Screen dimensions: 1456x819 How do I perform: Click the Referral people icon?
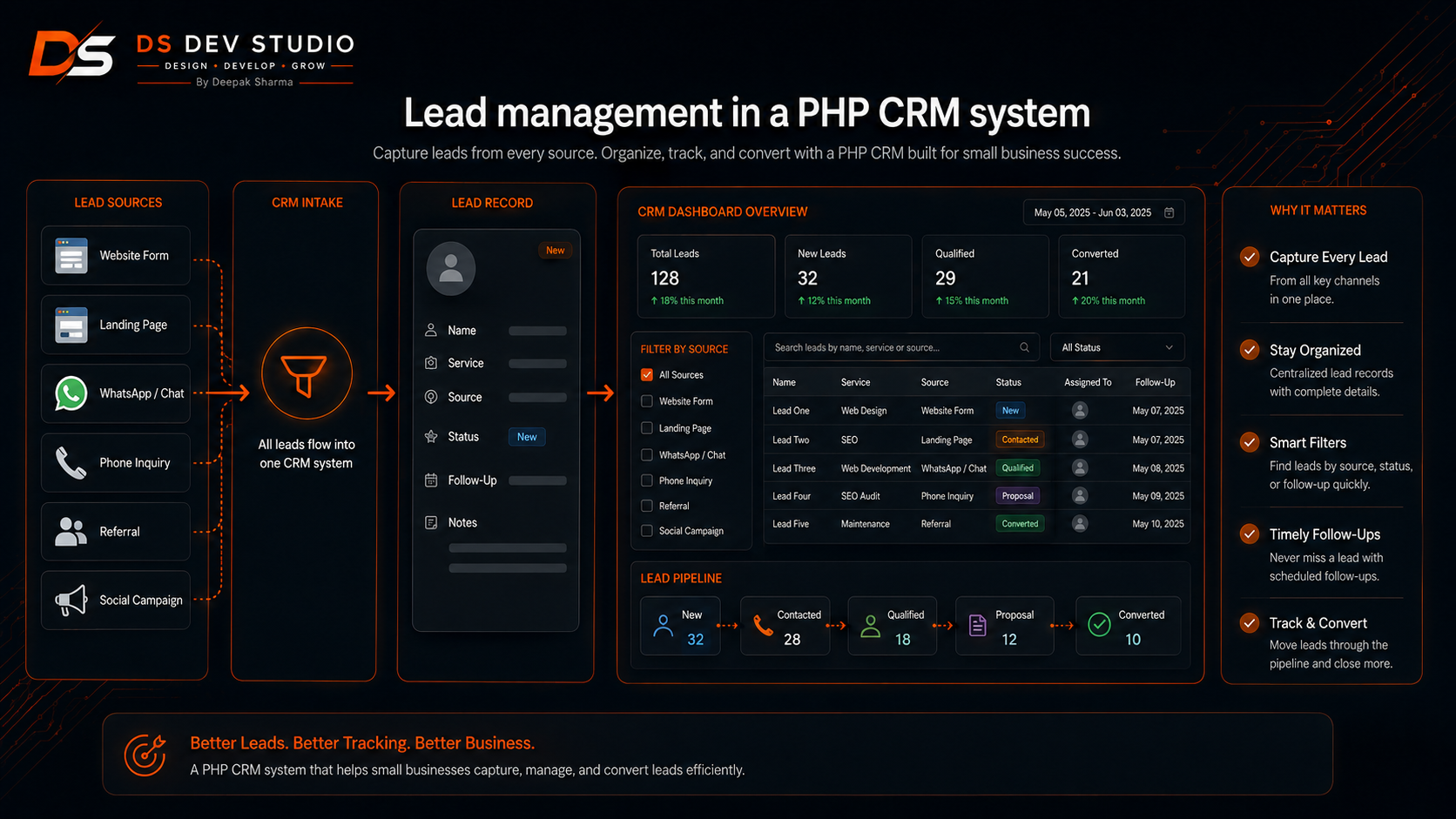coord(71,531)
